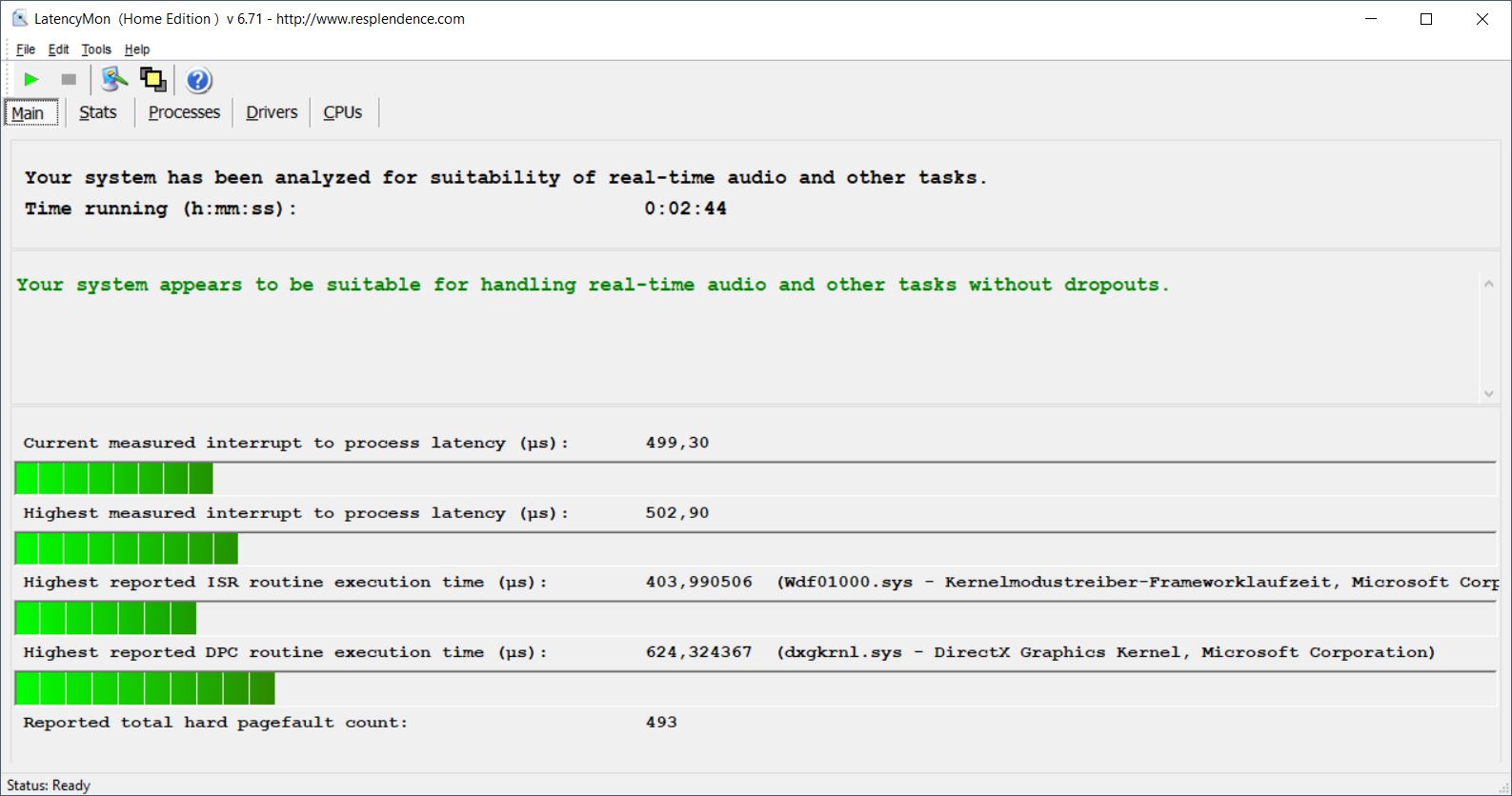Switch to the Processes tab

(x=184, y=112)
